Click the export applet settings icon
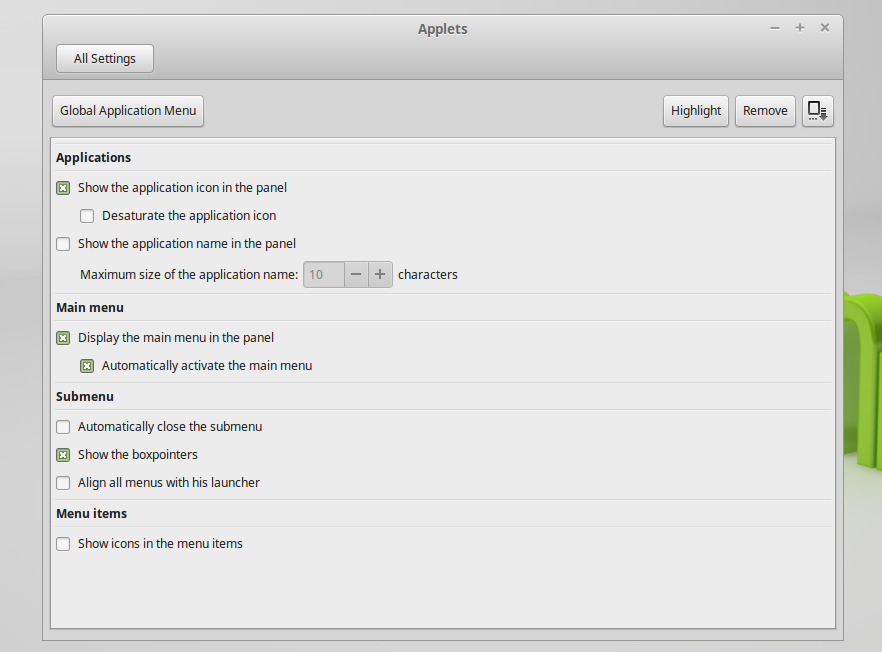The width and height of the screenshot is (882, 652). [x=817, y=110]
